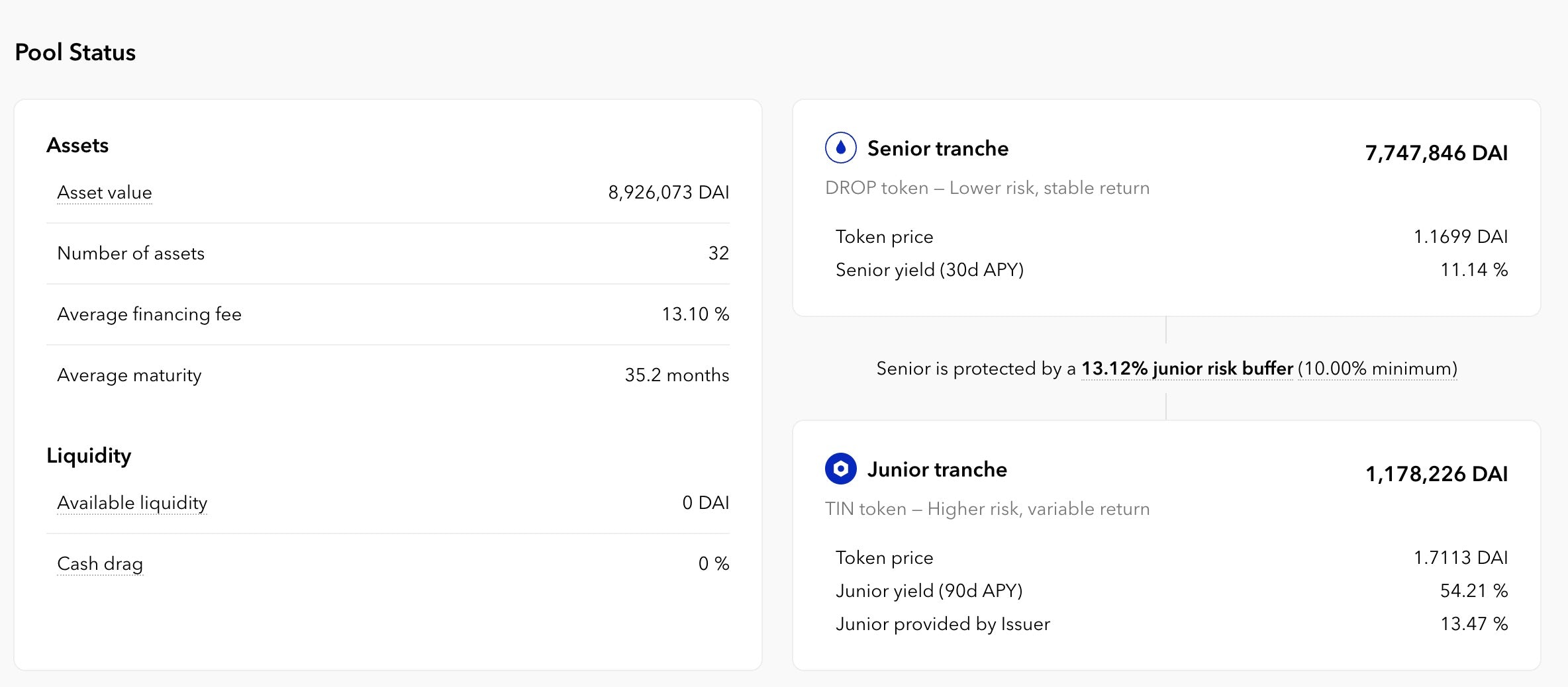The width and height of the screenshot is (1568, 687).
Task: Click the 1,178,226 DAI junior value
Action: (x=1436, y=474)
